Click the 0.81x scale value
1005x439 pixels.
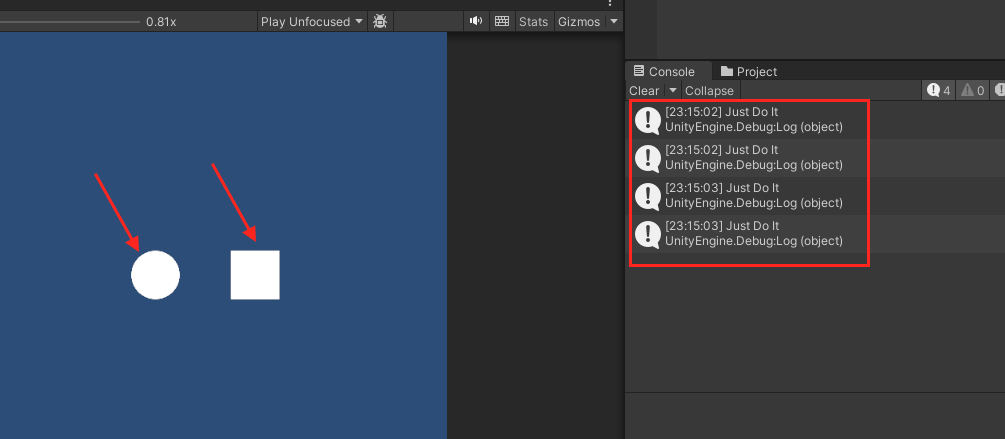click(x=161, y=22)
